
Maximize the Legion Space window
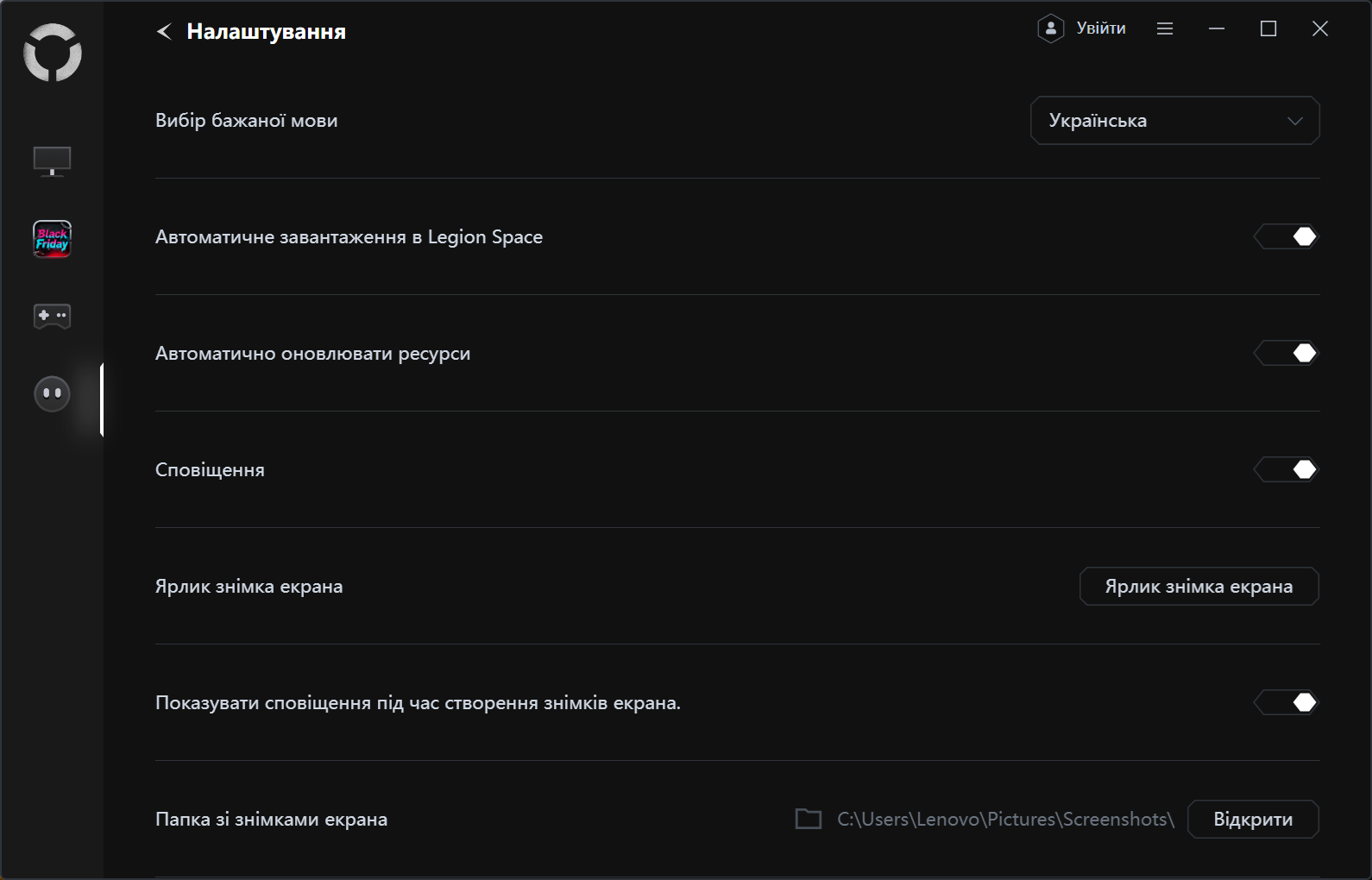[1268, 28]
